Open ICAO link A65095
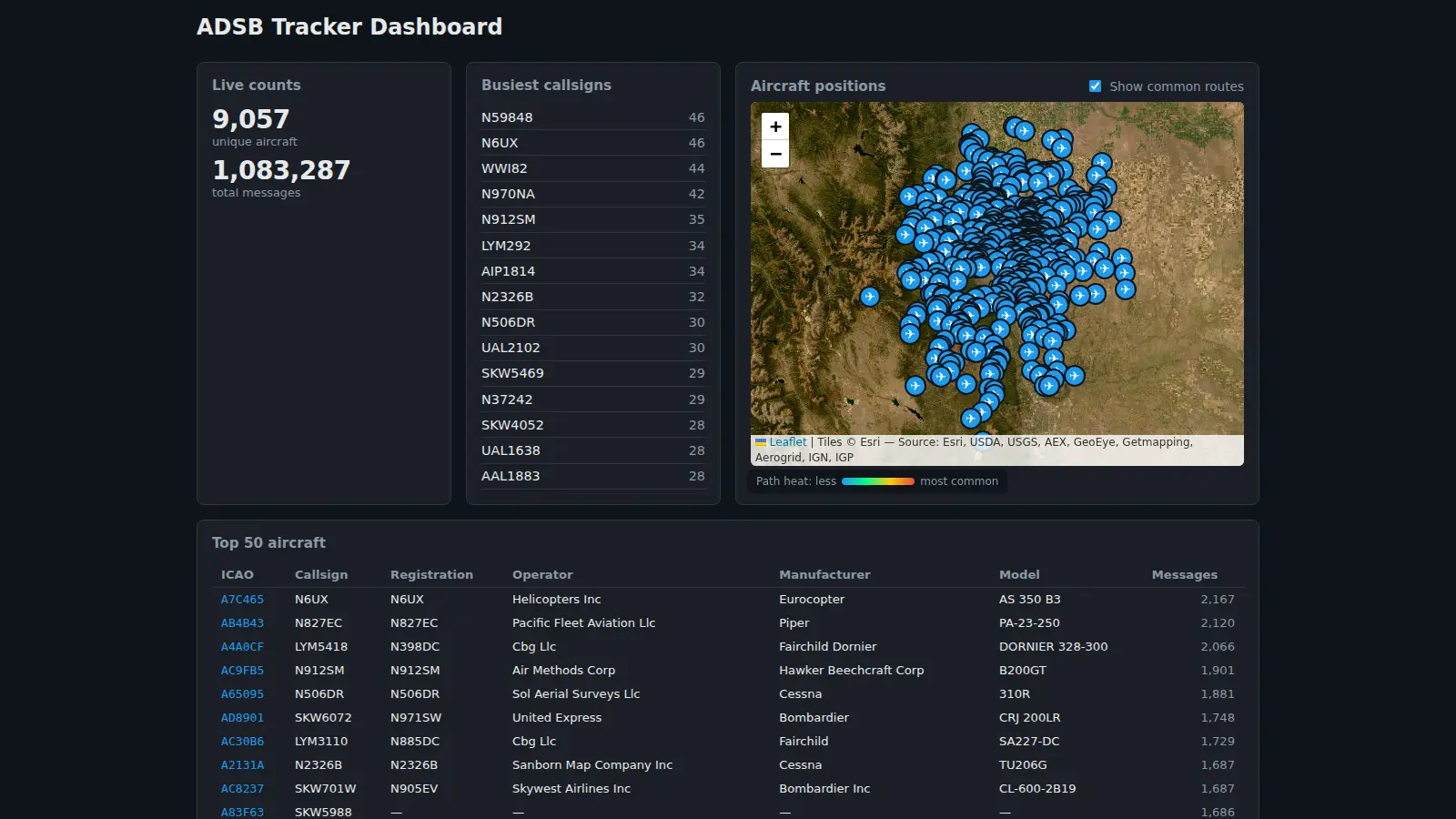The height and width of the screenshot is (819, 1456). point(242,694)
